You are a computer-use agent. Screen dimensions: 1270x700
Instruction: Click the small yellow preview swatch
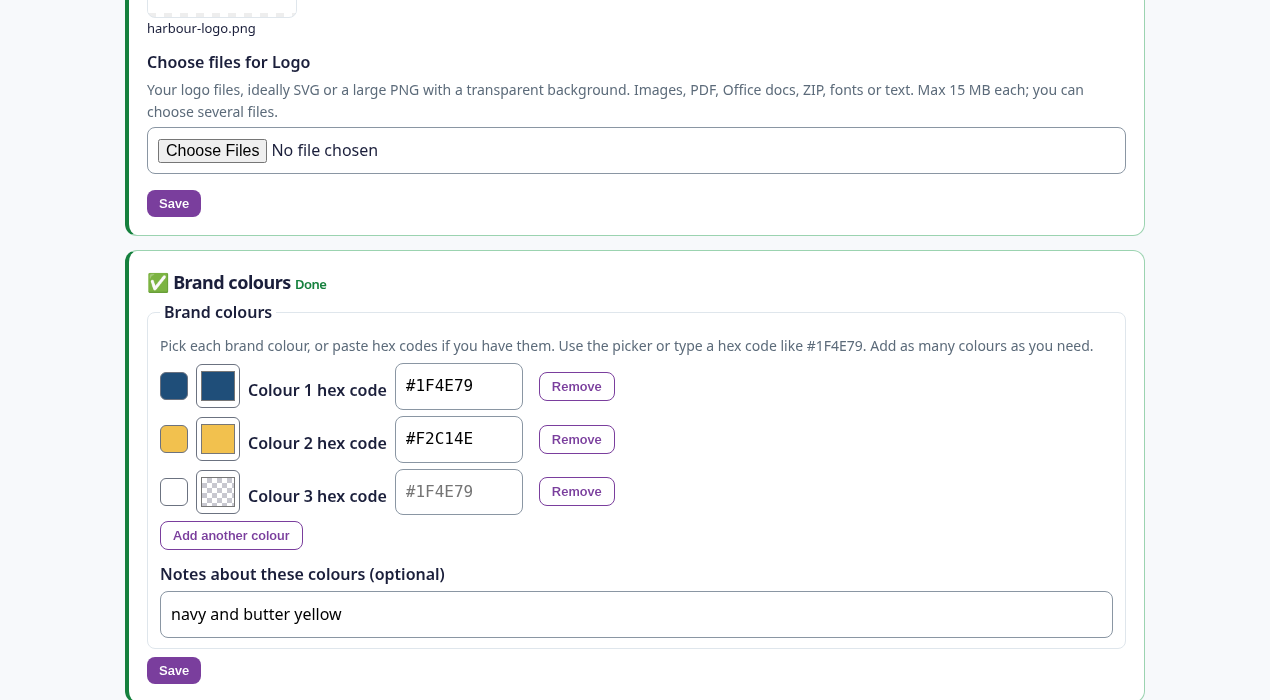tap(174, 439)
